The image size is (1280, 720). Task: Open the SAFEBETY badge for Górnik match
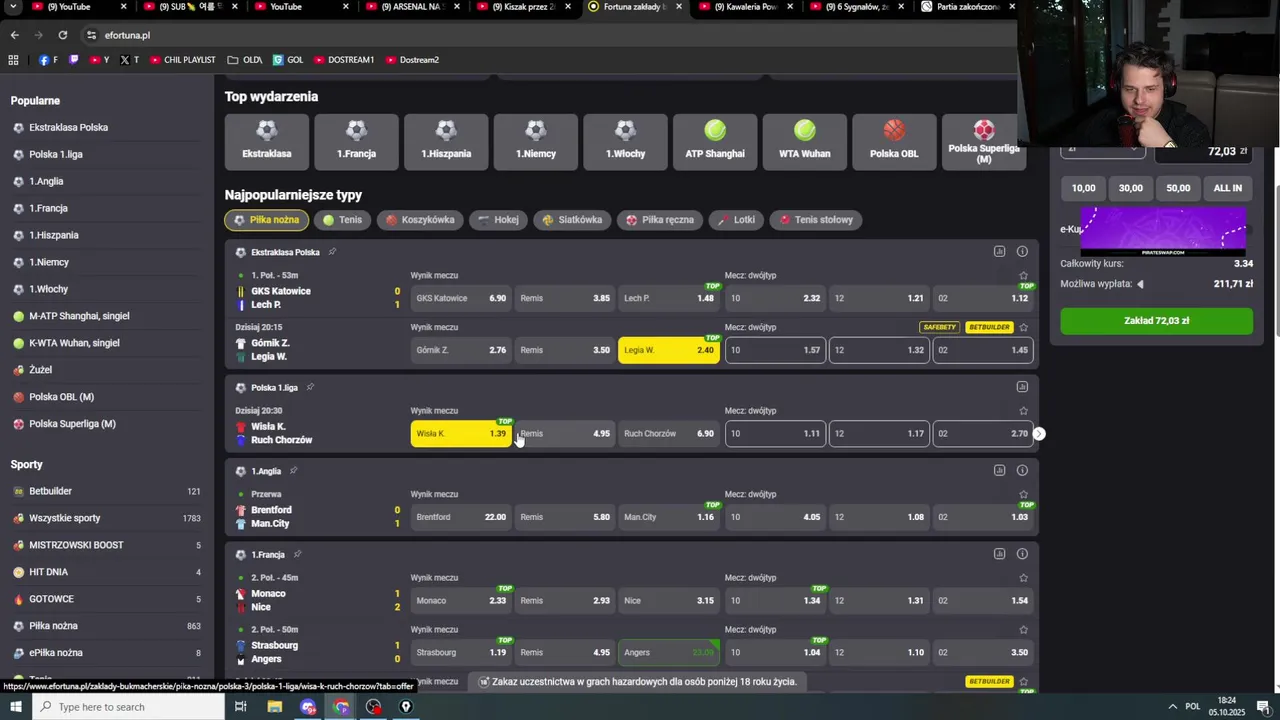tap(940, 327)
